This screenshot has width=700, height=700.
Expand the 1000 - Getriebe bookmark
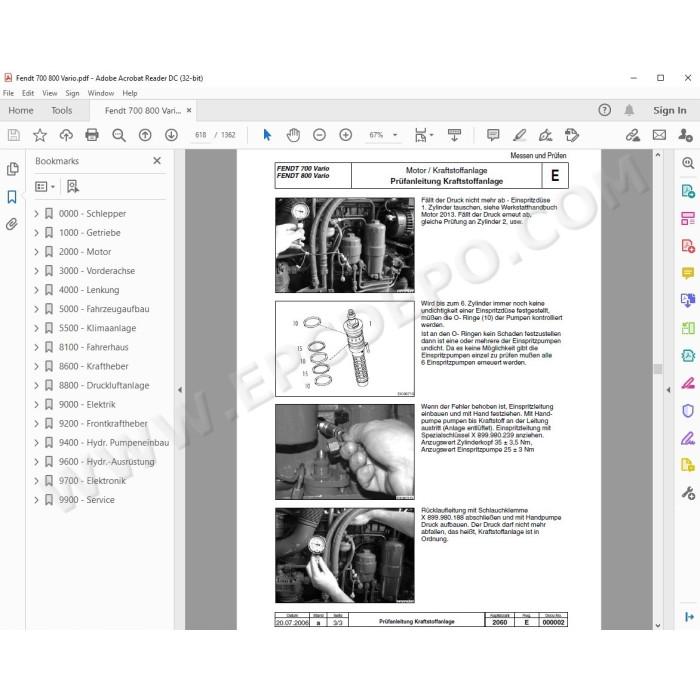[x=36, y=233]
